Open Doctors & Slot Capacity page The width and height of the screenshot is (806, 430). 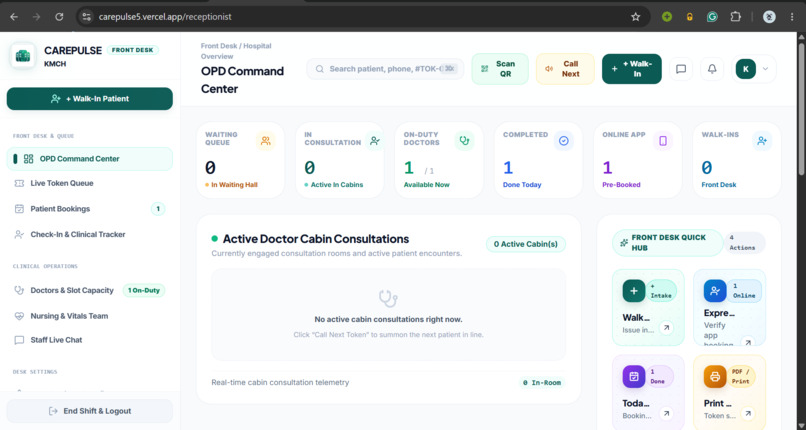tap(90, 290)
